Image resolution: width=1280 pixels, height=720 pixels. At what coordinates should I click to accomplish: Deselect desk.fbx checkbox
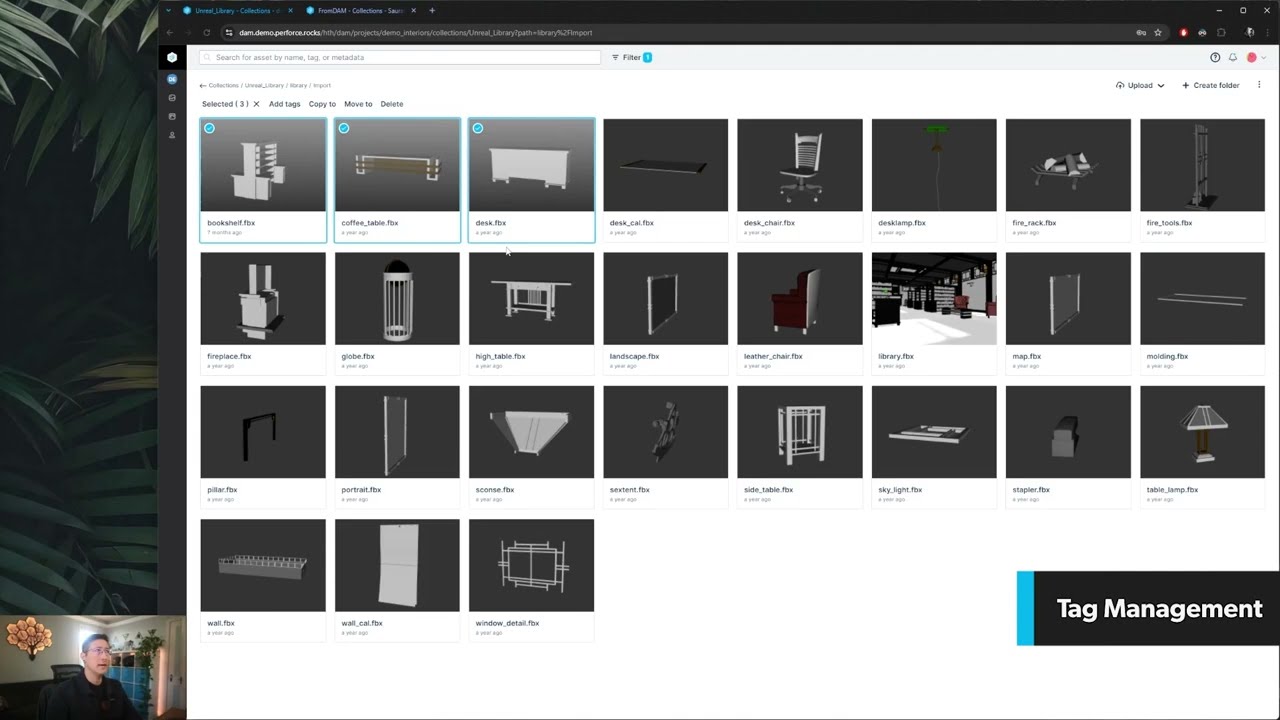478,128
